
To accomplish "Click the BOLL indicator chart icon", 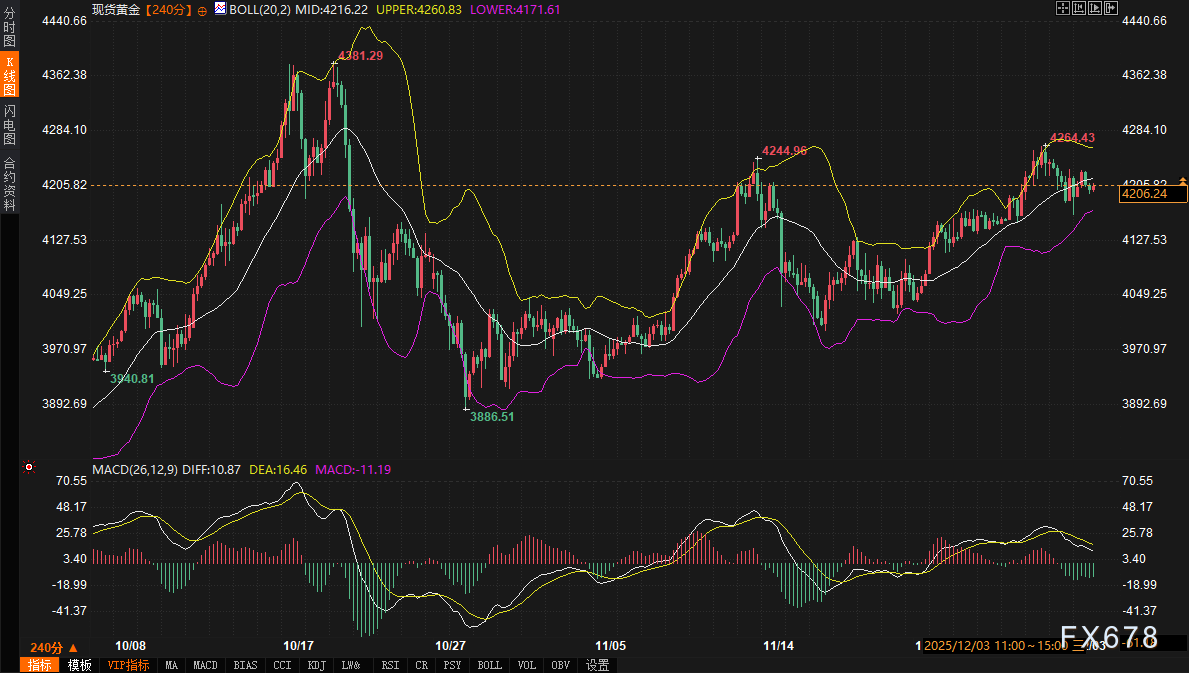I will (x=219, y=8).
